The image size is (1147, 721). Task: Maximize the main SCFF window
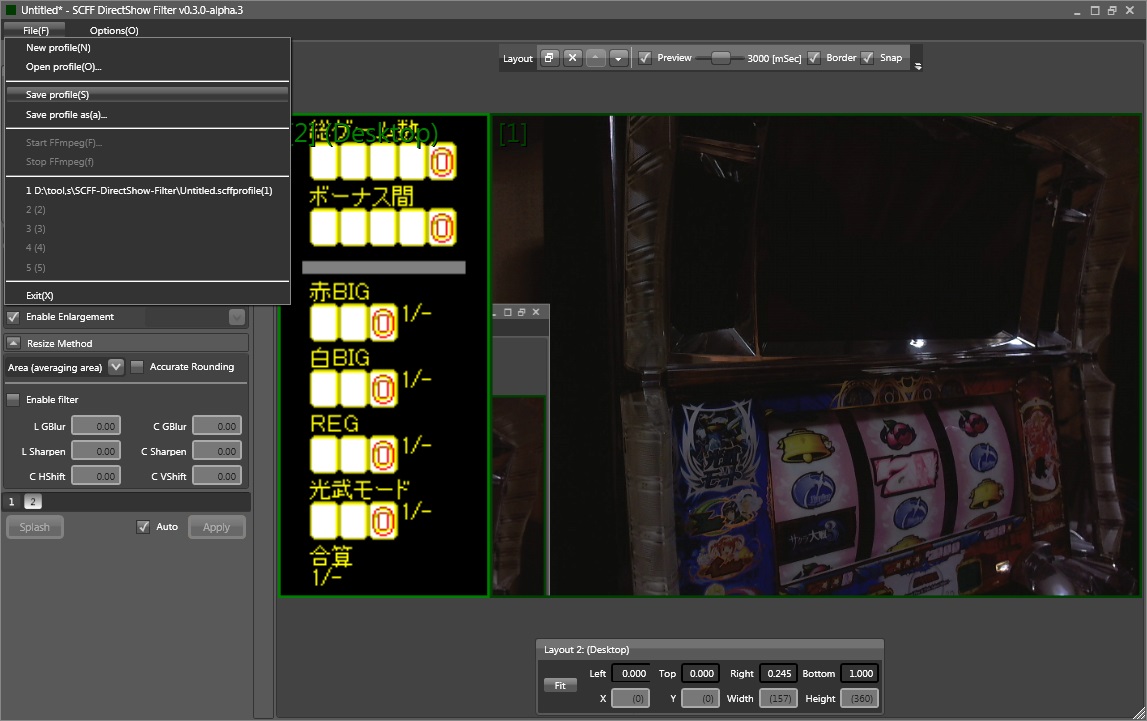point(1095,10)
